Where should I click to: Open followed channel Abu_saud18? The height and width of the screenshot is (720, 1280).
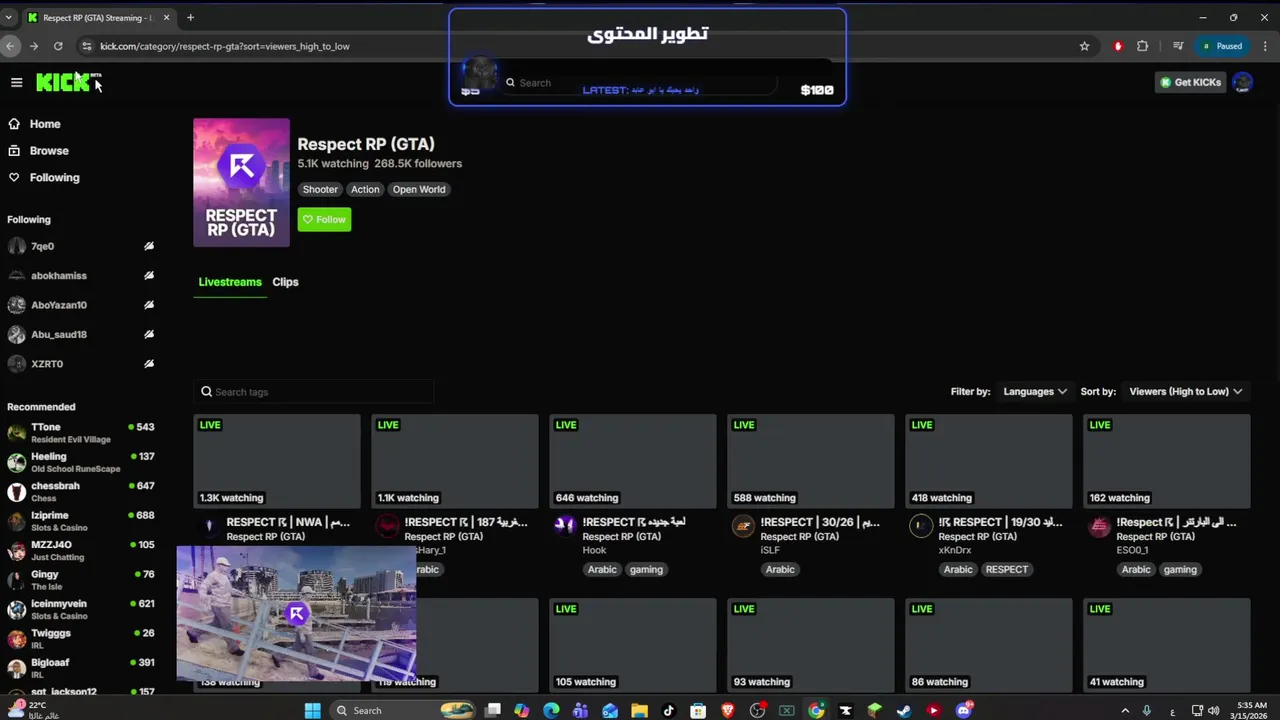click(x=58, y=335)
